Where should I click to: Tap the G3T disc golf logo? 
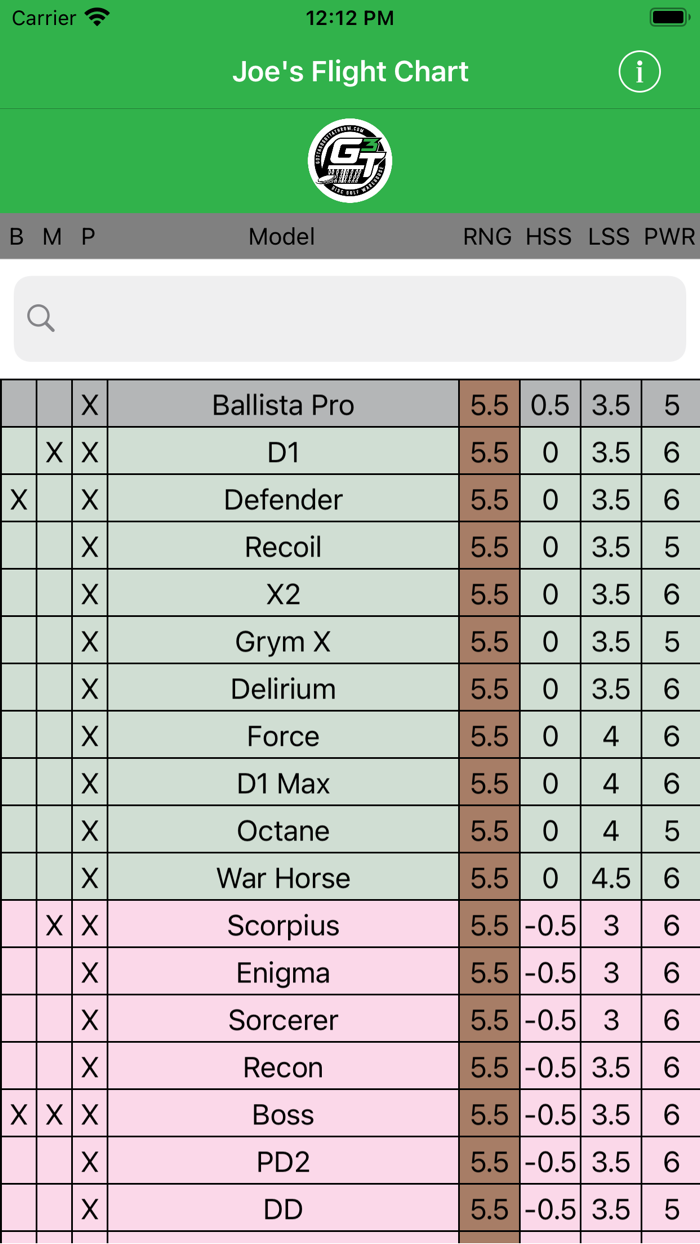pyautogui.click(x=350, y=161)
